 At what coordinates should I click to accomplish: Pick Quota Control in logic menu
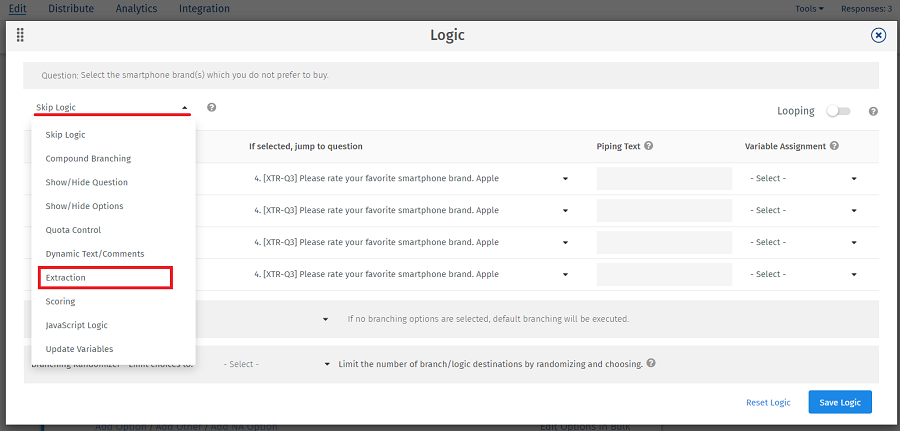[x=73, y=230]
